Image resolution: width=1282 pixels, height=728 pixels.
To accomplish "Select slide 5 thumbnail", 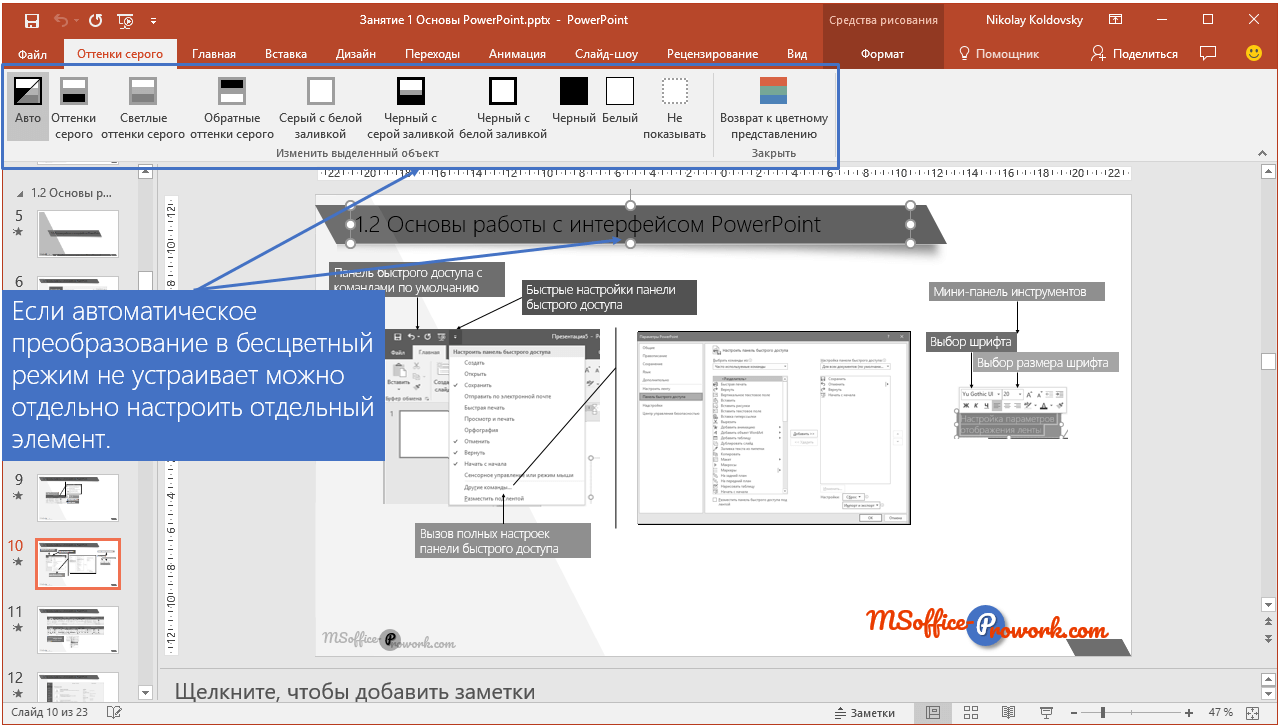I will point(78,233).
